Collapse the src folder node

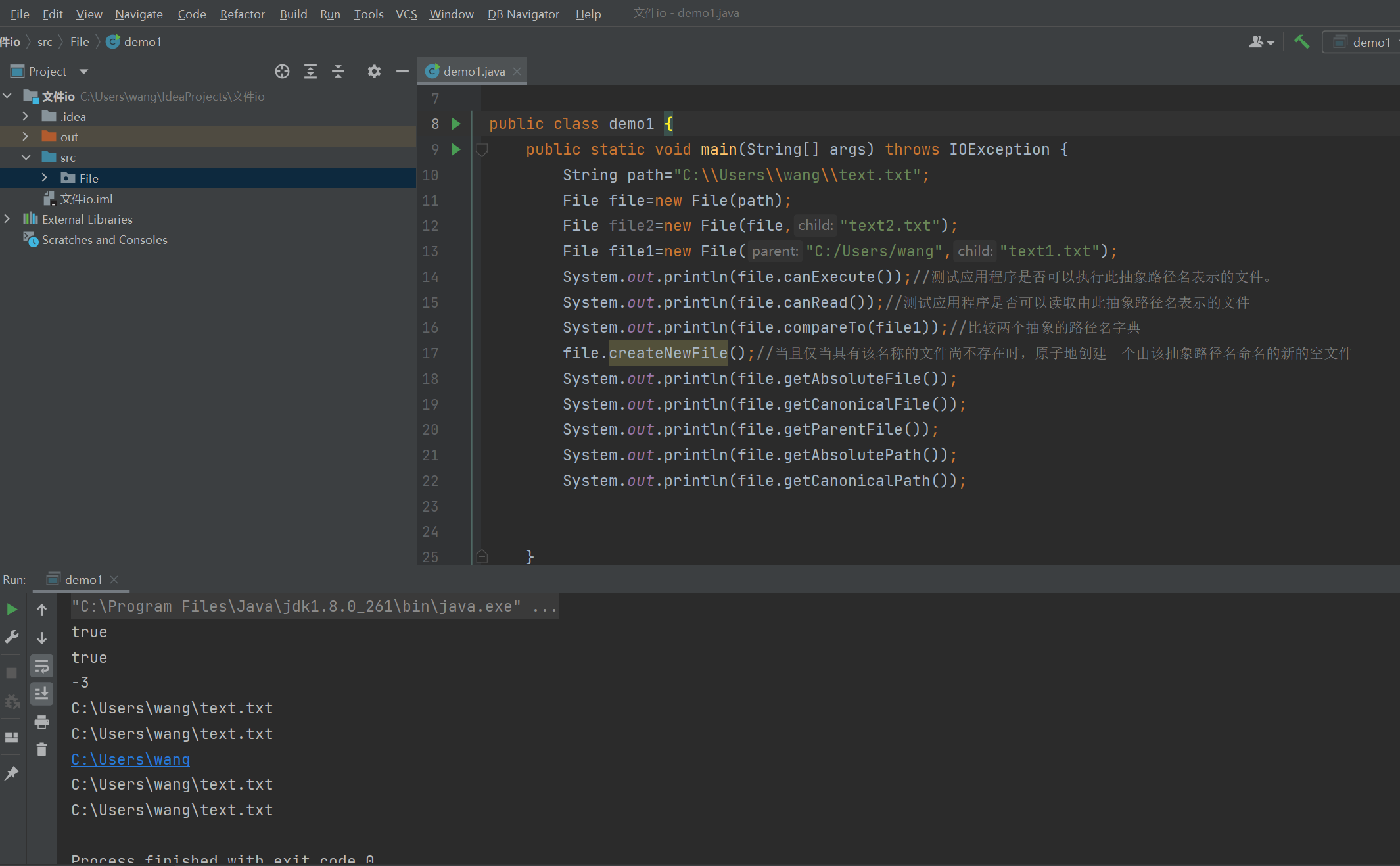[26, 157]
